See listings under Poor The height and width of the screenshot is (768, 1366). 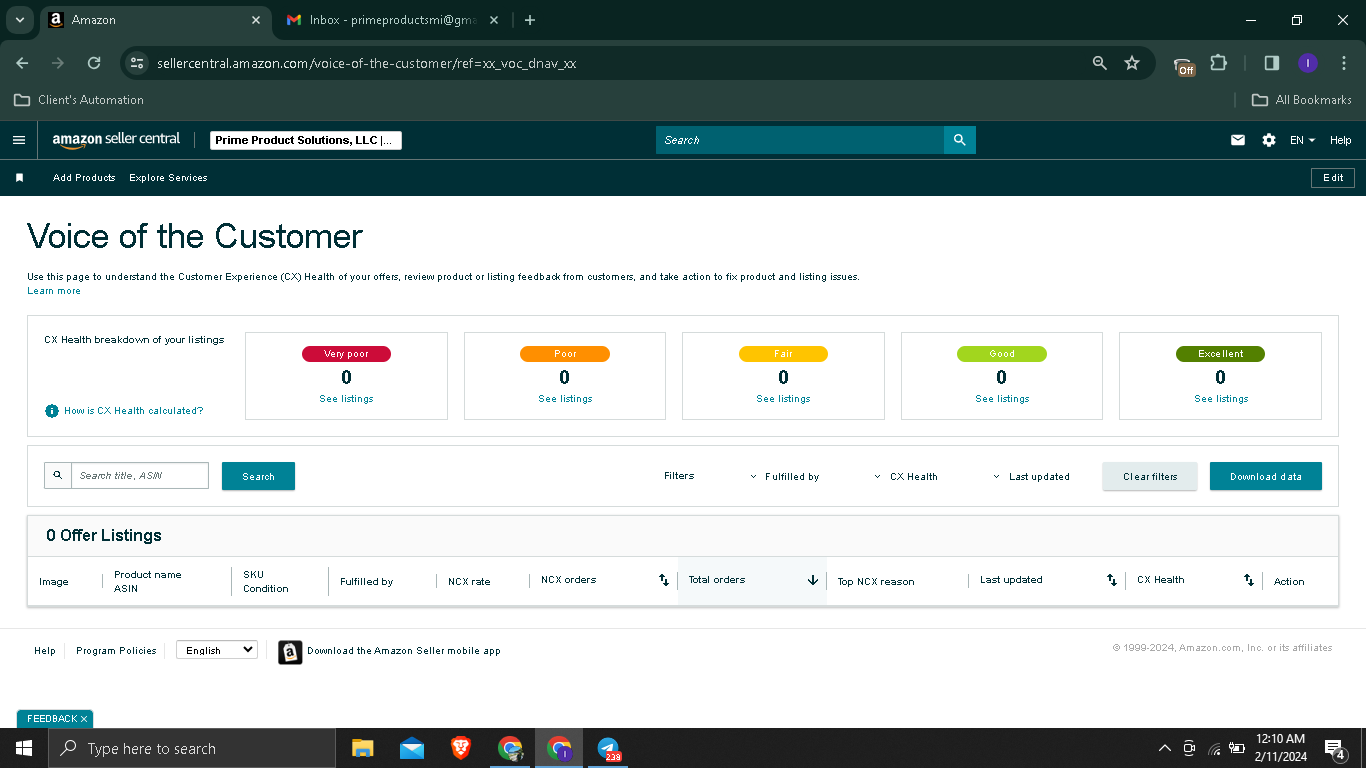[565, 399]
